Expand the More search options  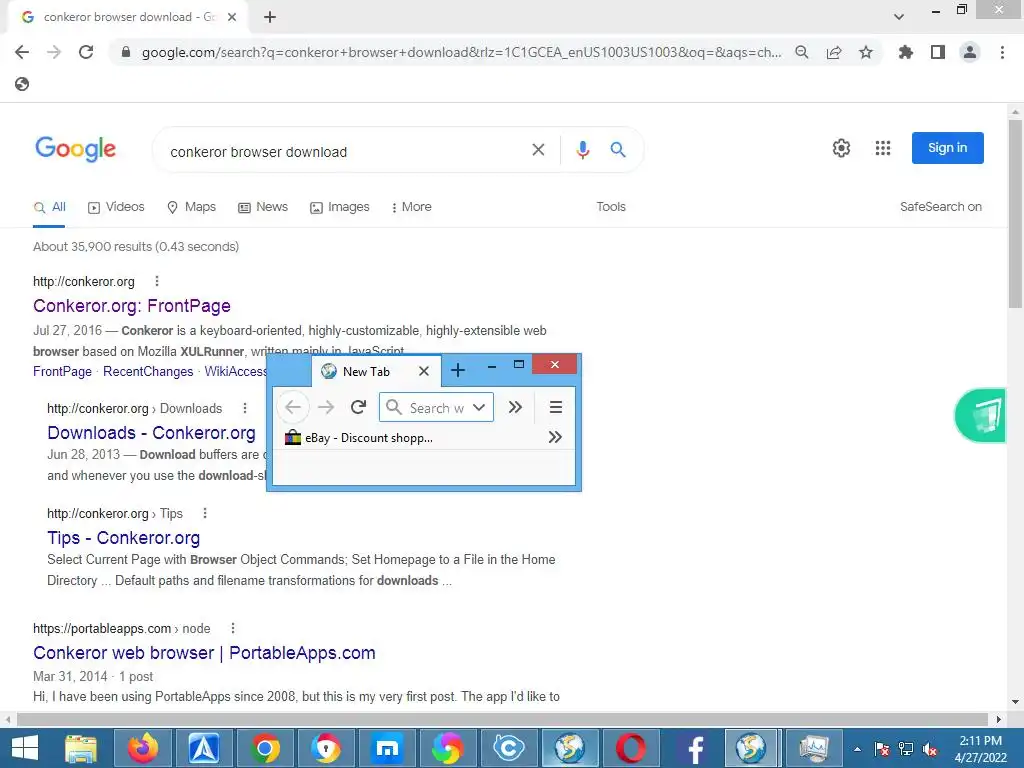point(411,207)
